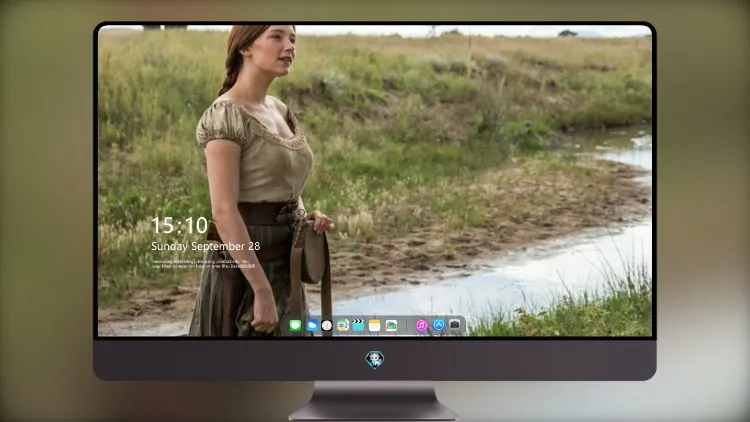Click the date text 'Sunday September 28'
Screen dimensions: 750x422
(206, 246)
